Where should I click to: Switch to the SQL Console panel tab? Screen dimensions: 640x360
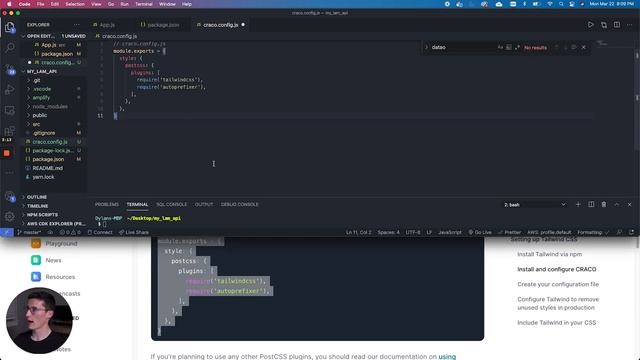pos(171,204)
